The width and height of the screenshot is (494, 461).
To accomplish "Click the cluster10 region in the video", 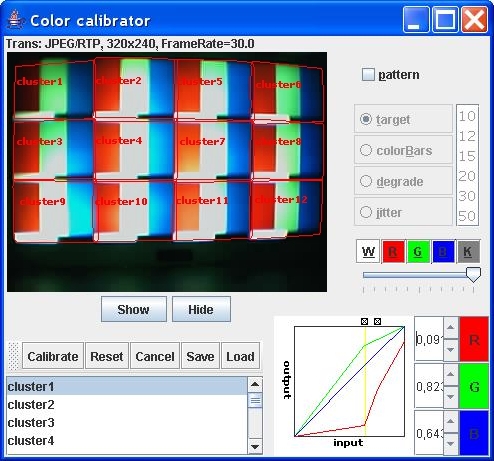I will pos(134,211).
